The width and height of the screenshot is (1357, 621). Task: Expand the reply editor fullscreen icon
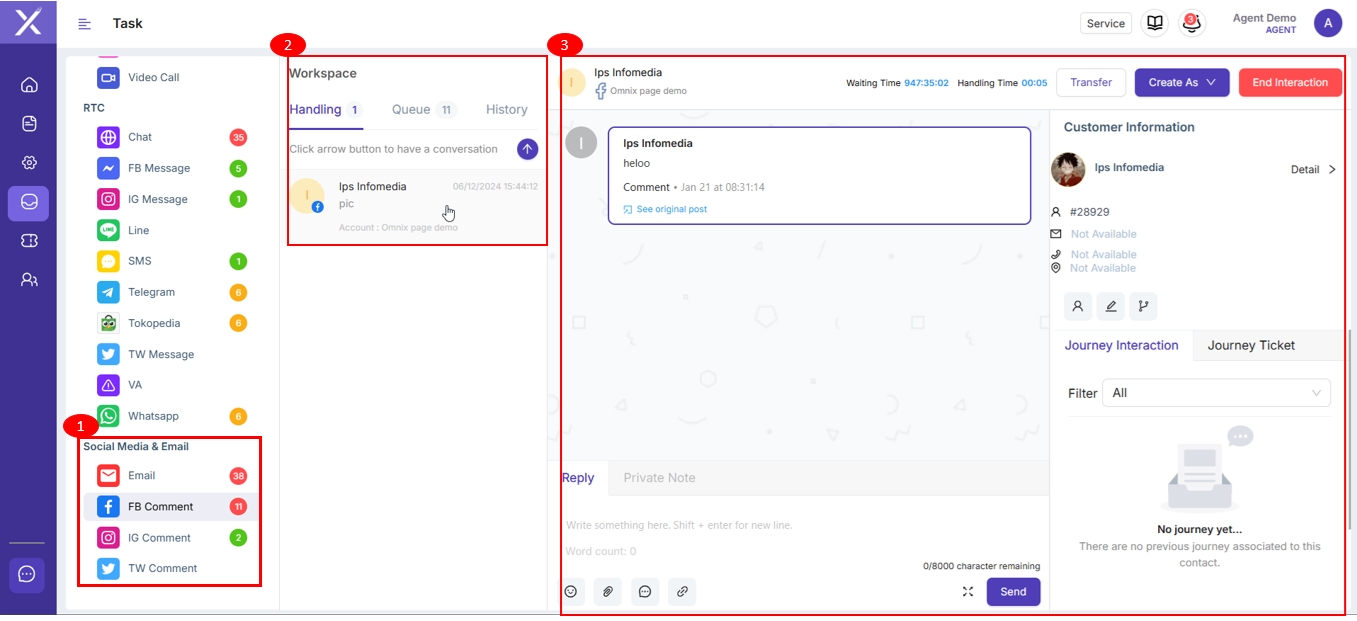(x=968, y=592)
